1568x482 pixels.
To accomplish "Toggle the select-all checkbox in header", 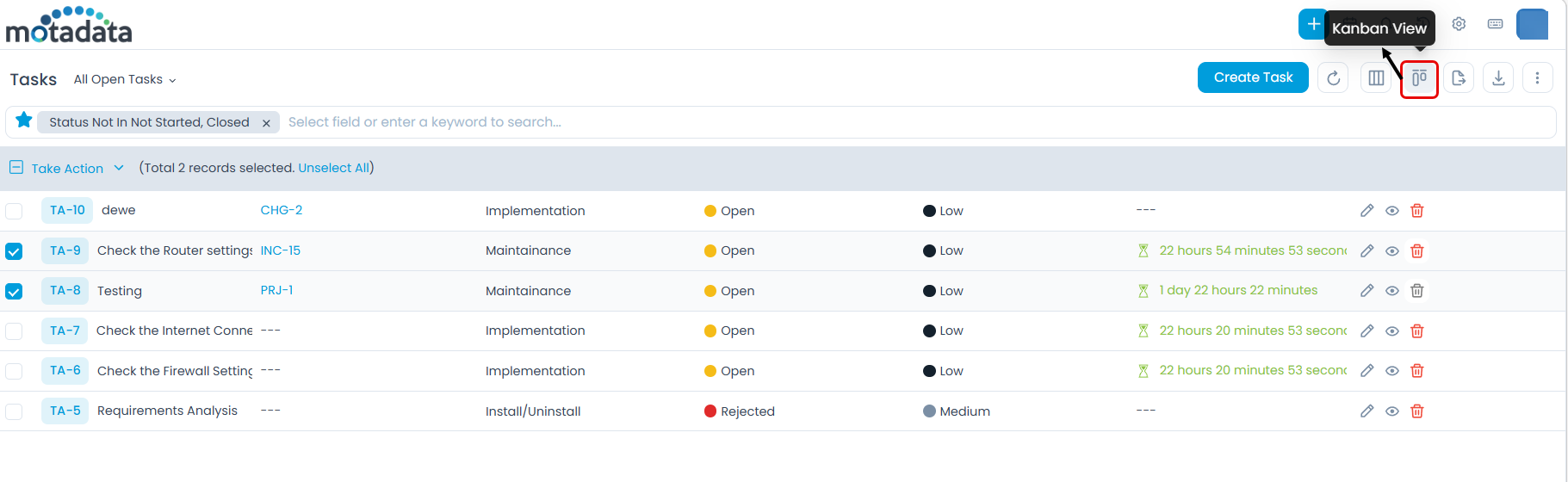I will [x=16, y=168].
